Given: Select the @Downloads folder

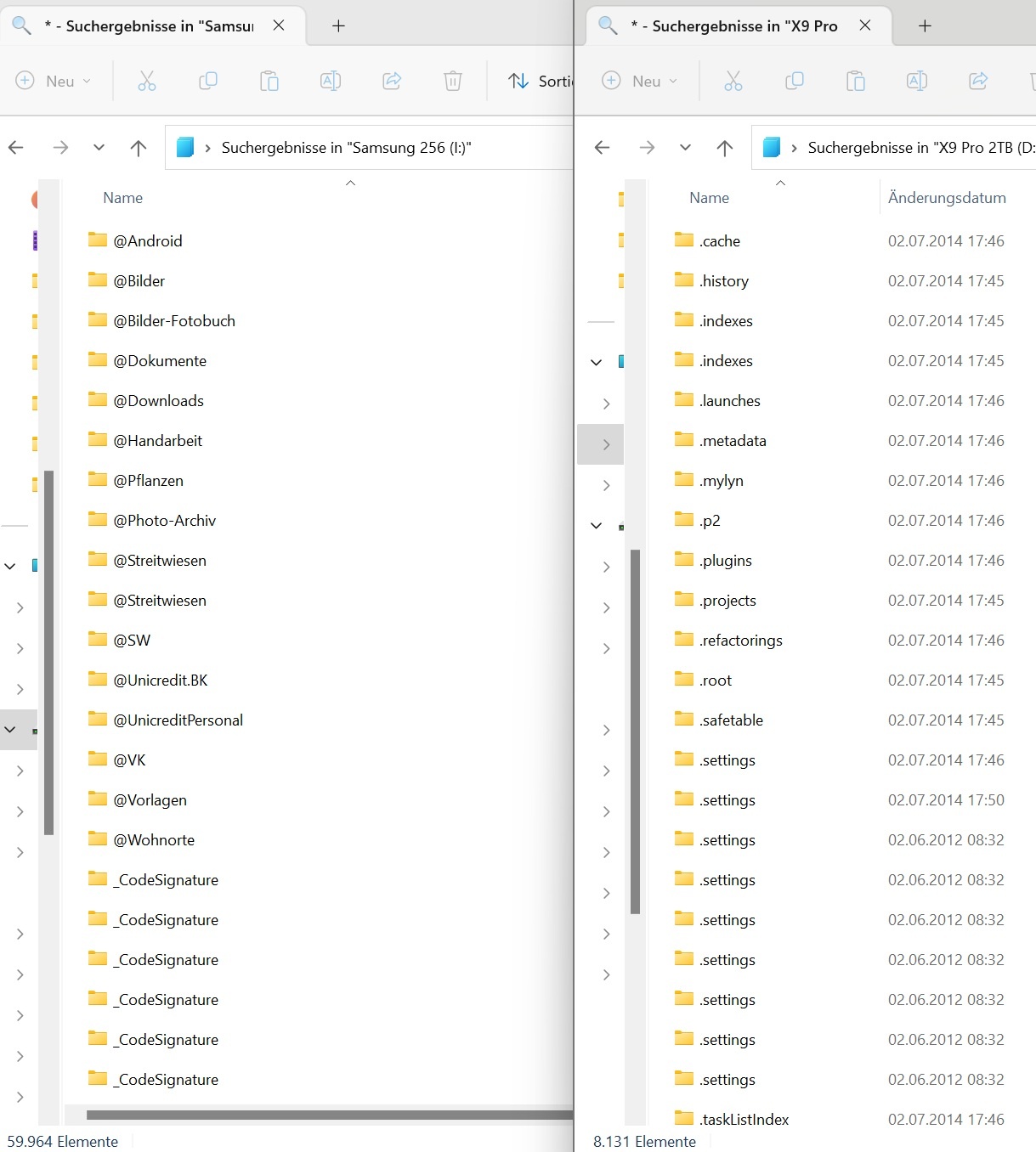Looking at the screenshot, I should (x=158, y=400).
